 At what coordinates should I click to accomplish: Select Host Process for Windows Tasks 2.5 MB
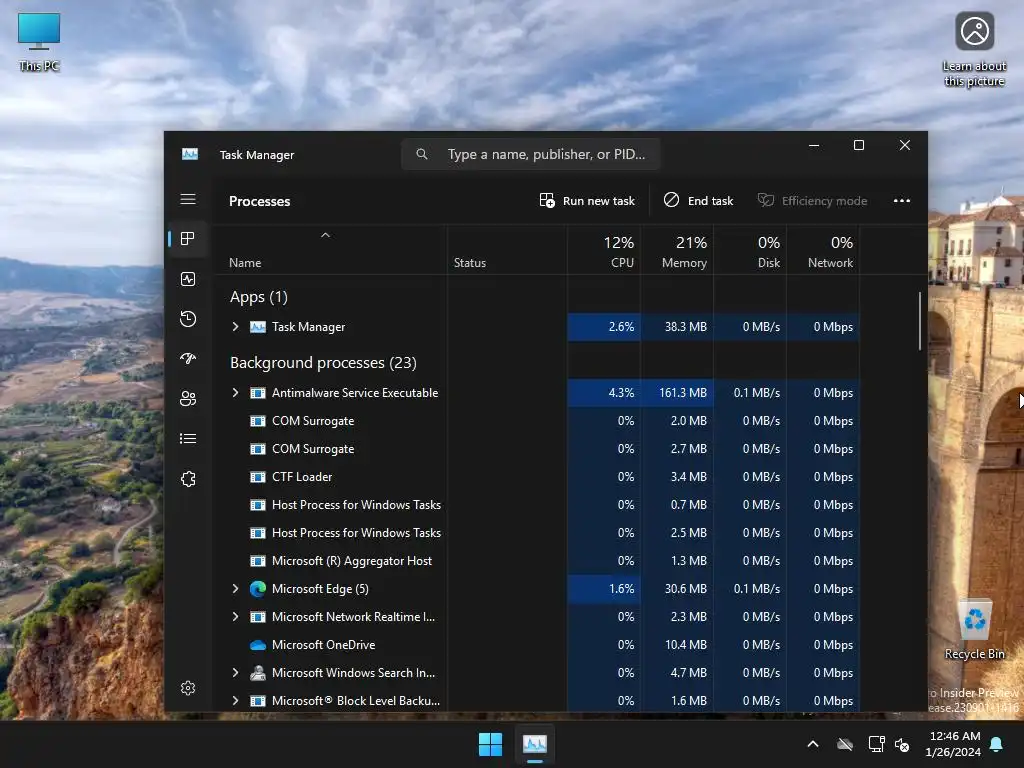pyautogui.click(x=537, y=533)
